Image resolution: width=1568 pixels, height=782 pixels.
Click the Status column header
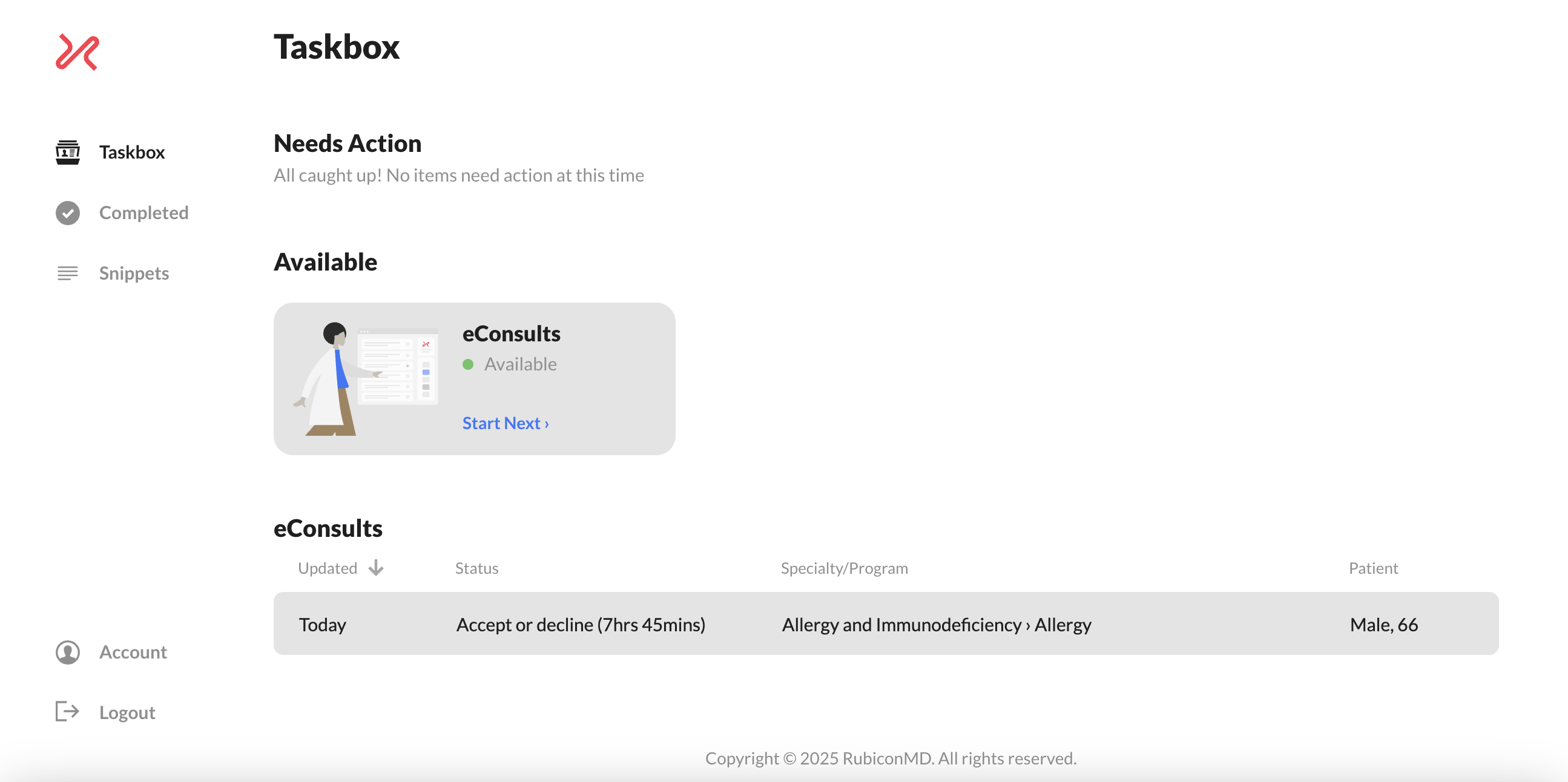476,568
